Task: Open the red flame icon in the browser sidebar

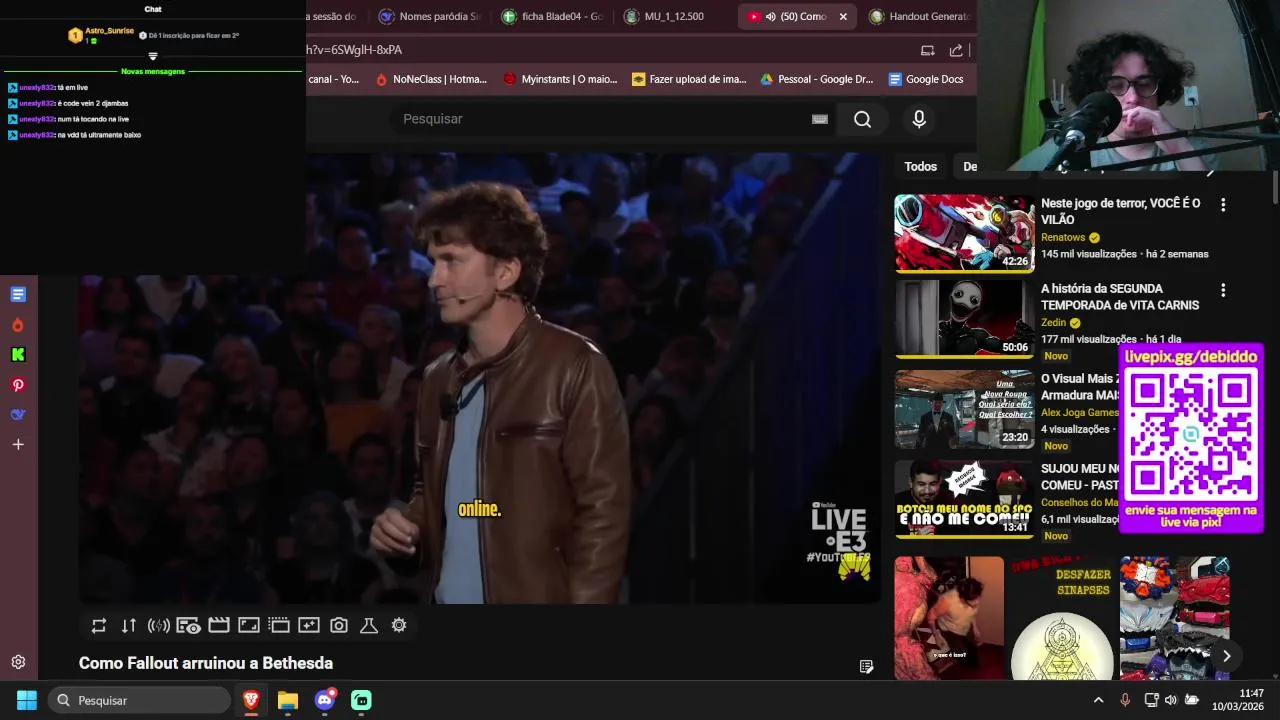Action: 18,325
